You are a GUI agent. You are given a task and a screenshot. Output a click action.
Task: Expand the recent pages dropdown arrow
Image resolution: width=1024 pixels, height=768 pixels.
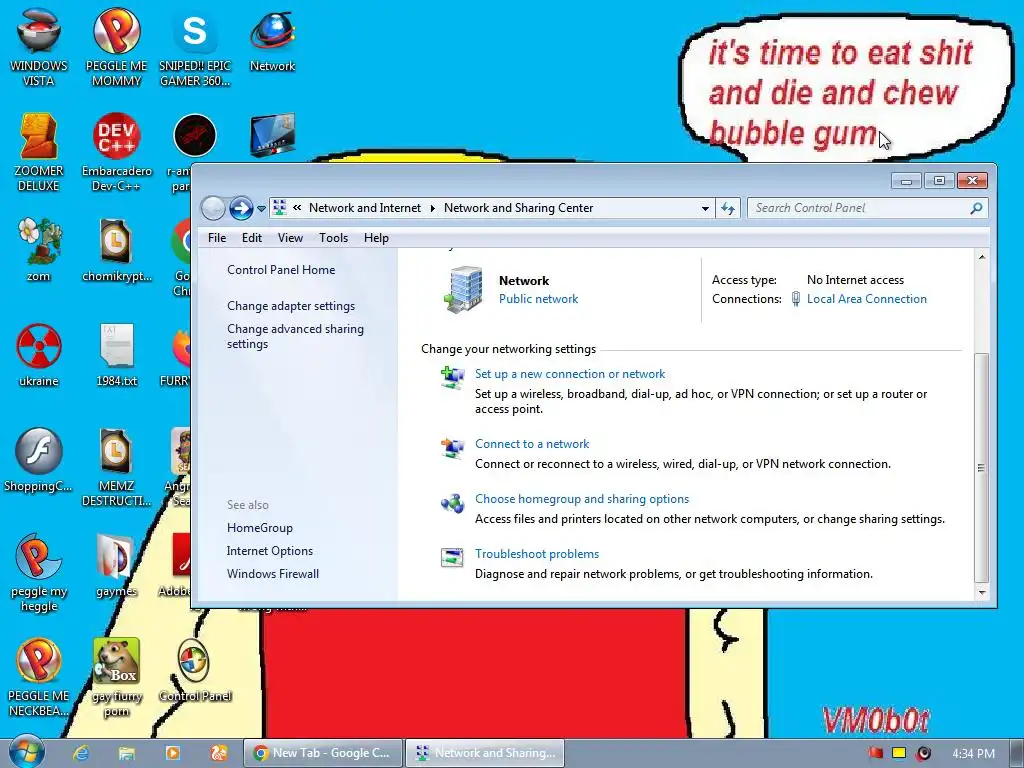pos(261,209)
